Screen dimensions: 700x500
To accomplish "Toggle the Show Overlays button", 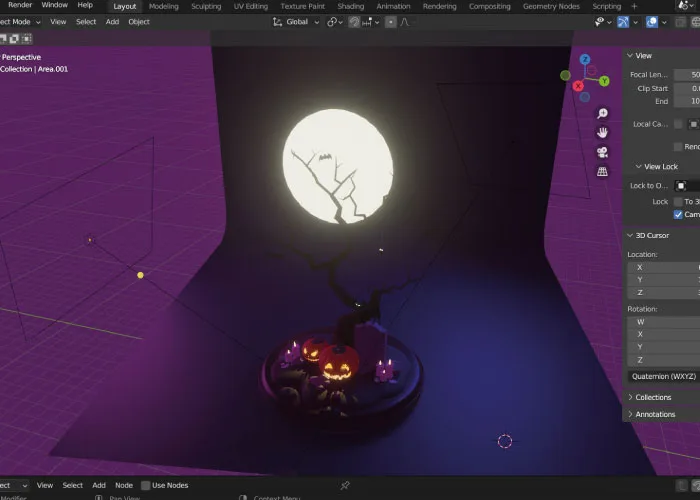I will coord(652,21).
